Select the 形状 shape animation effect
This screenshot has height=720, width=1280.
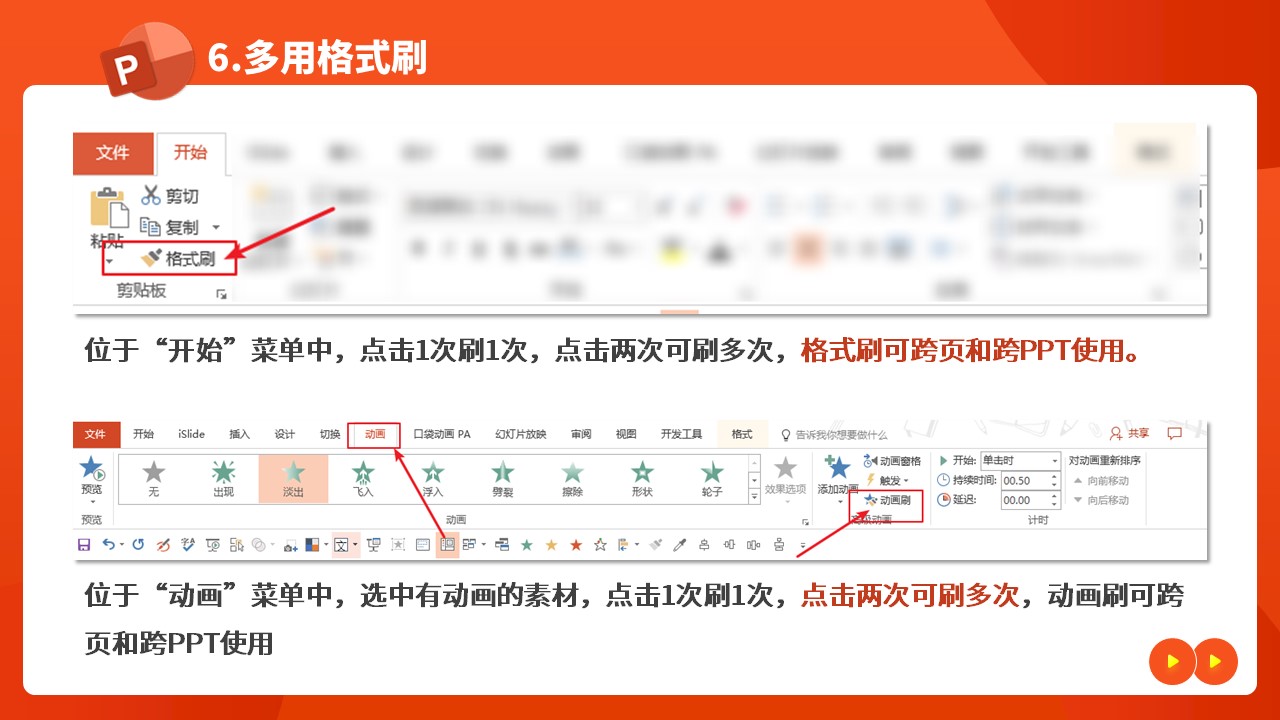[642, 479]
